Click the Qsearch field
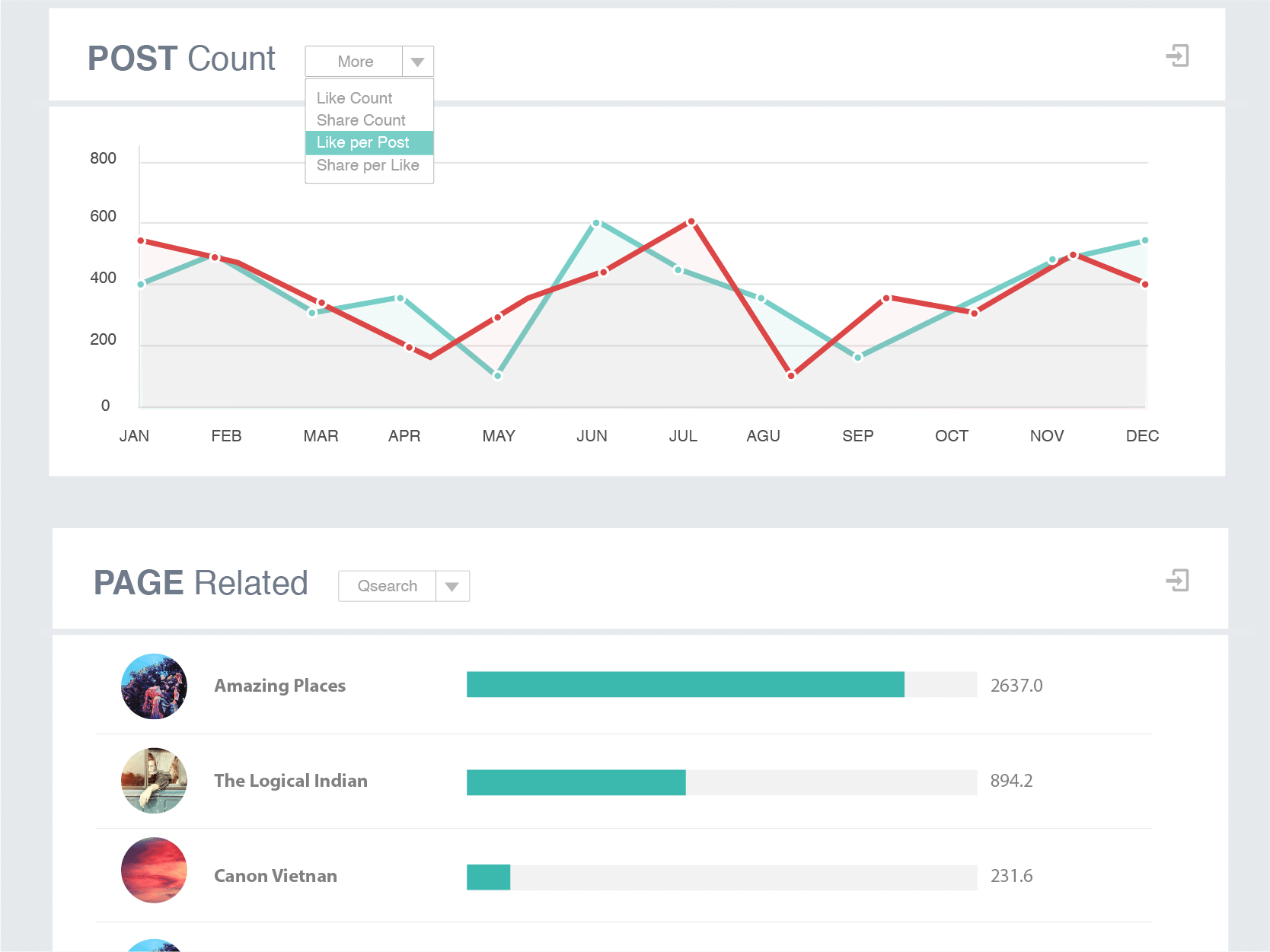Screen dimensions: 1270x952 tap(388, 587)
